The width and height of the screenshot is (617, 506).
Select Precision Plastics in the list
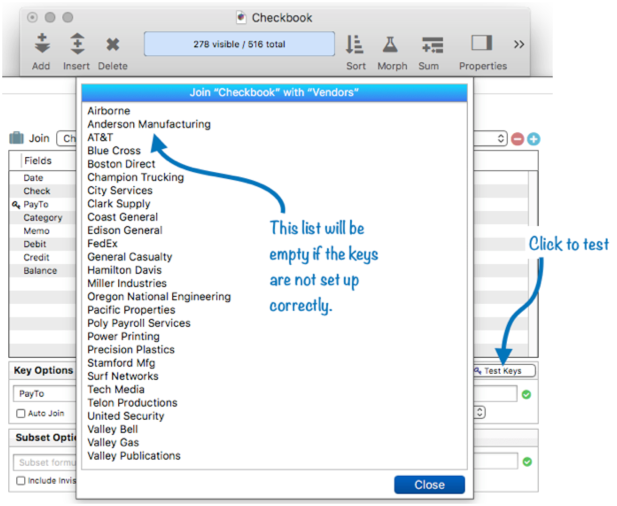click(131, 350)
